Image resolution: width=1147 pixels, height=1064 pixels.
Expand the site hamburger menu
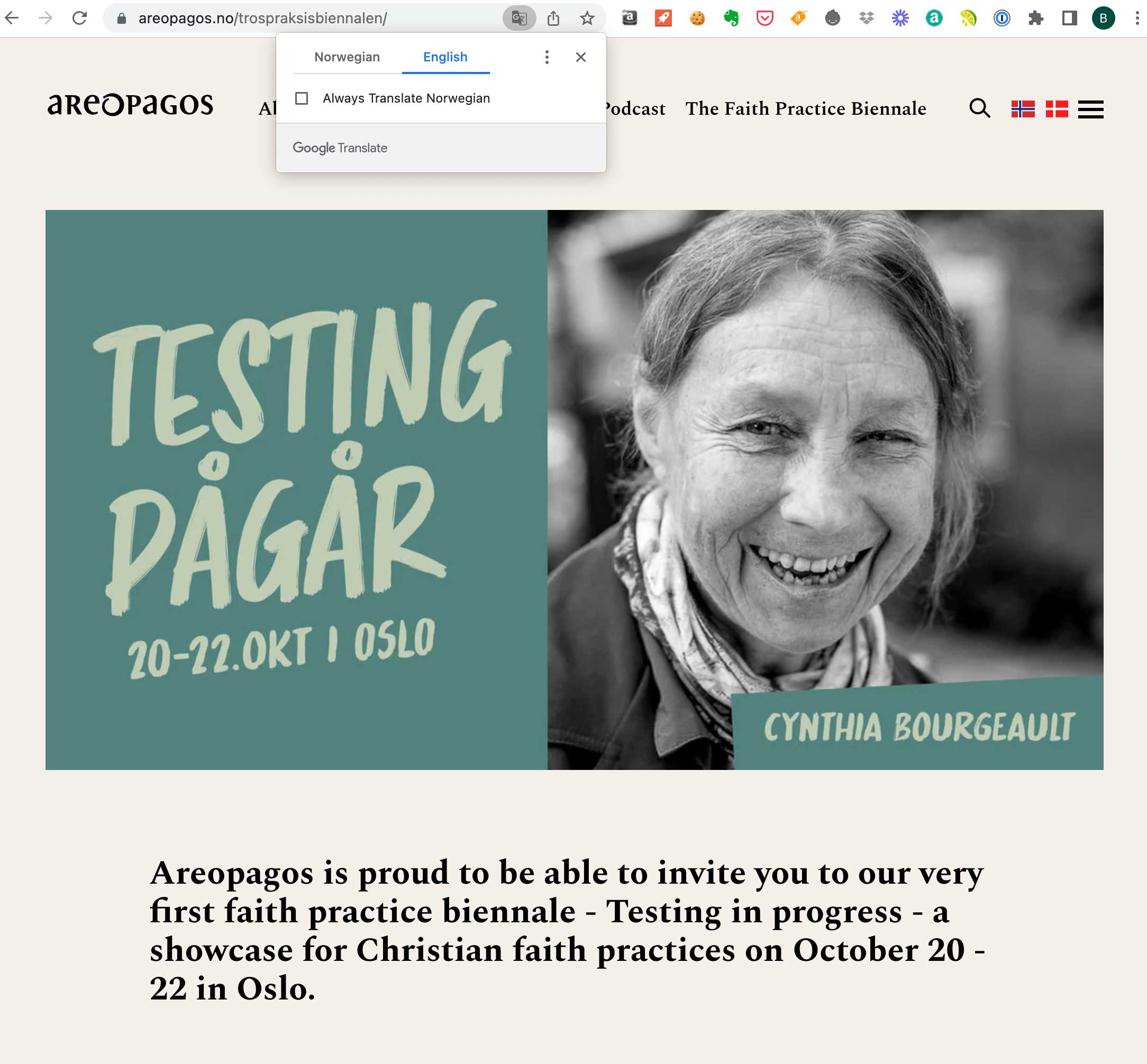1090,109
